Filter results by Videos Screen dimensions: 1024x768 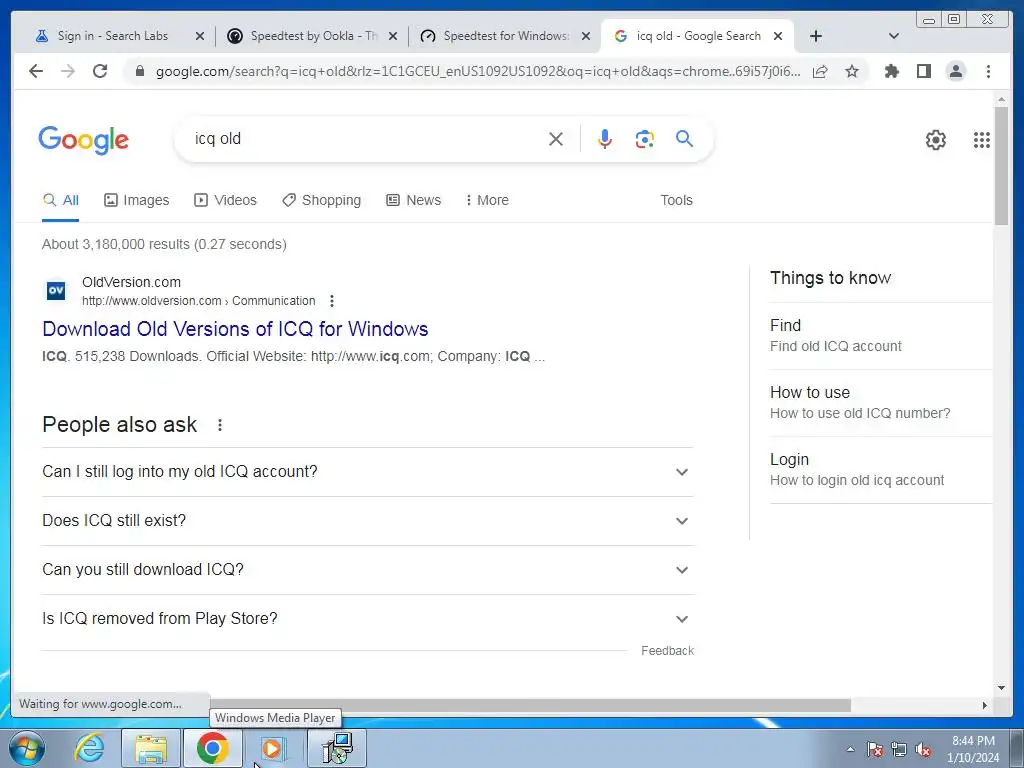[x=225, y=200]
